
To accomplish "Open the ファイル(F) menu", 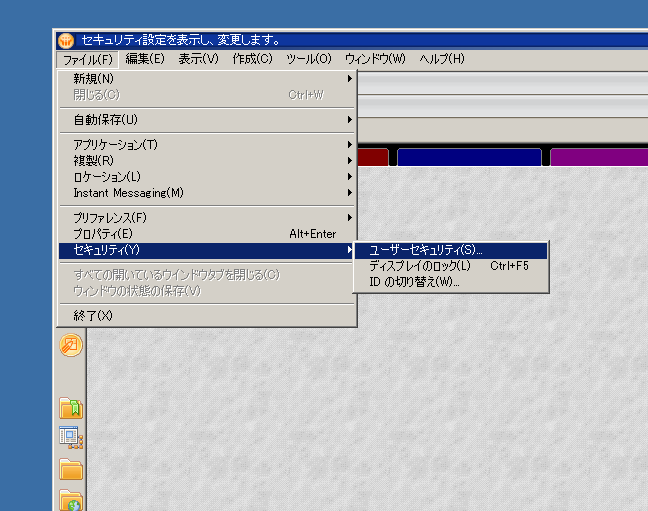I will click(x=88, y=60).
